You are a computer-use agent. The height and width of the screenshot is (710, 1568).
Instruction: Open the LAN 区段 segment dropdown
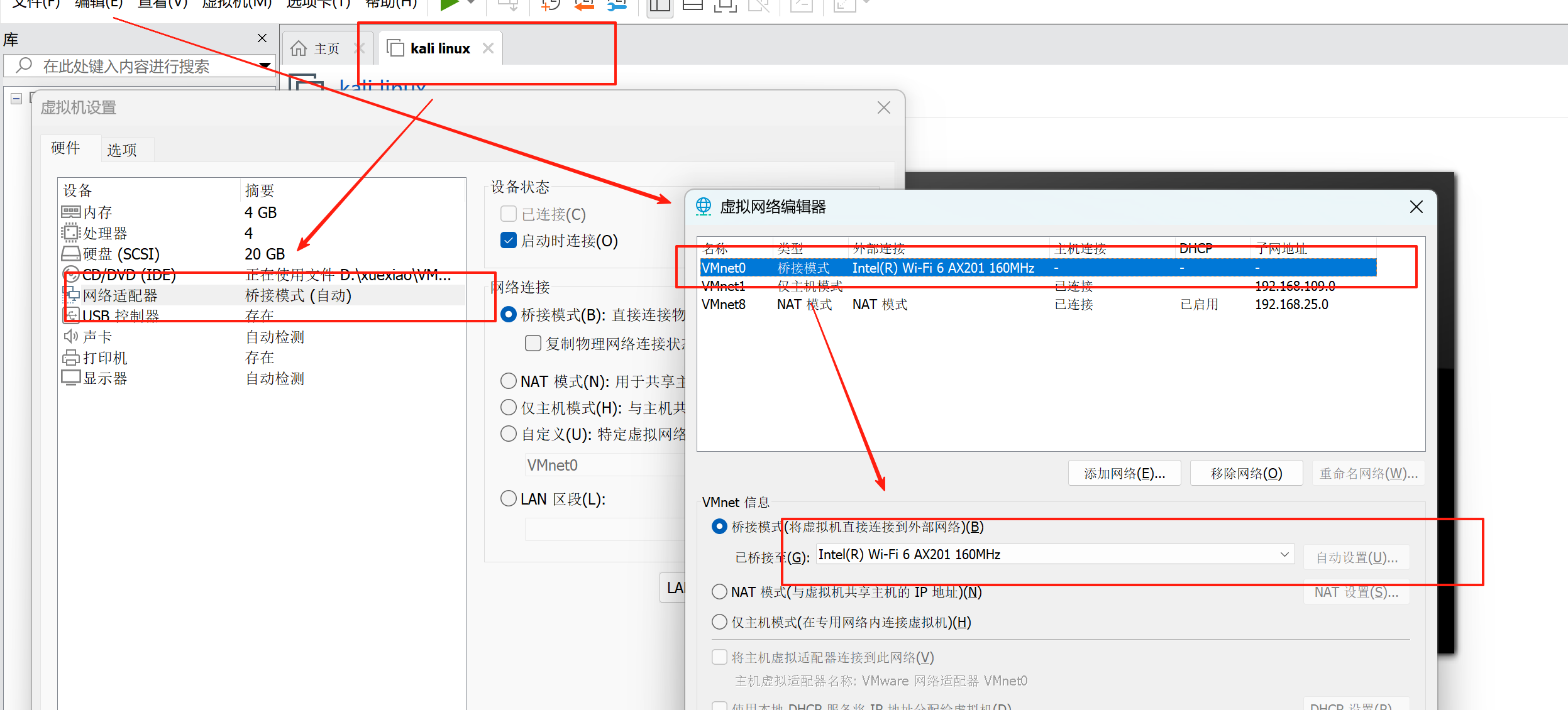[605, 529]
